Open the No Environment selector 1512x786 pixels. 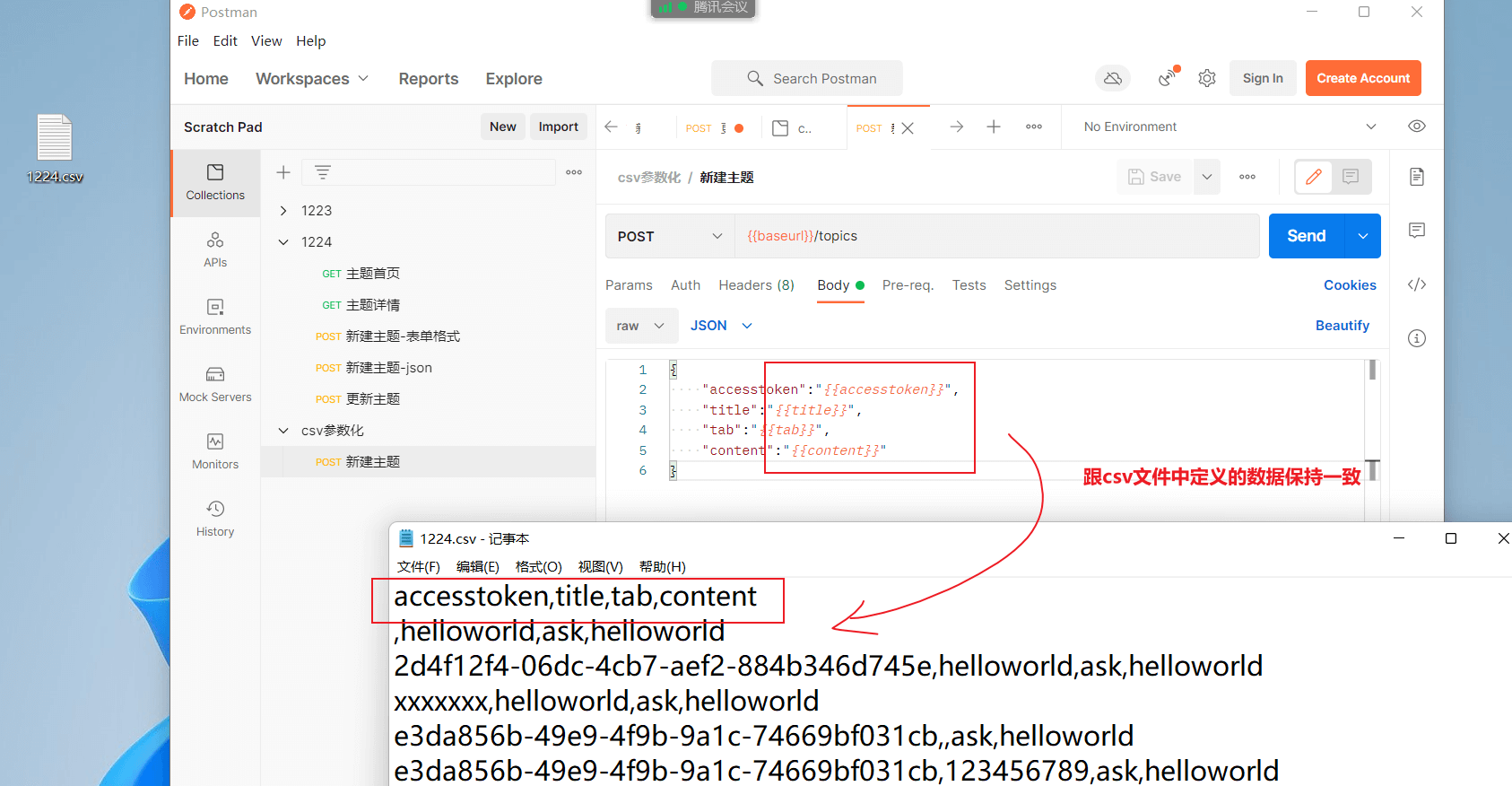[1229, 127]
